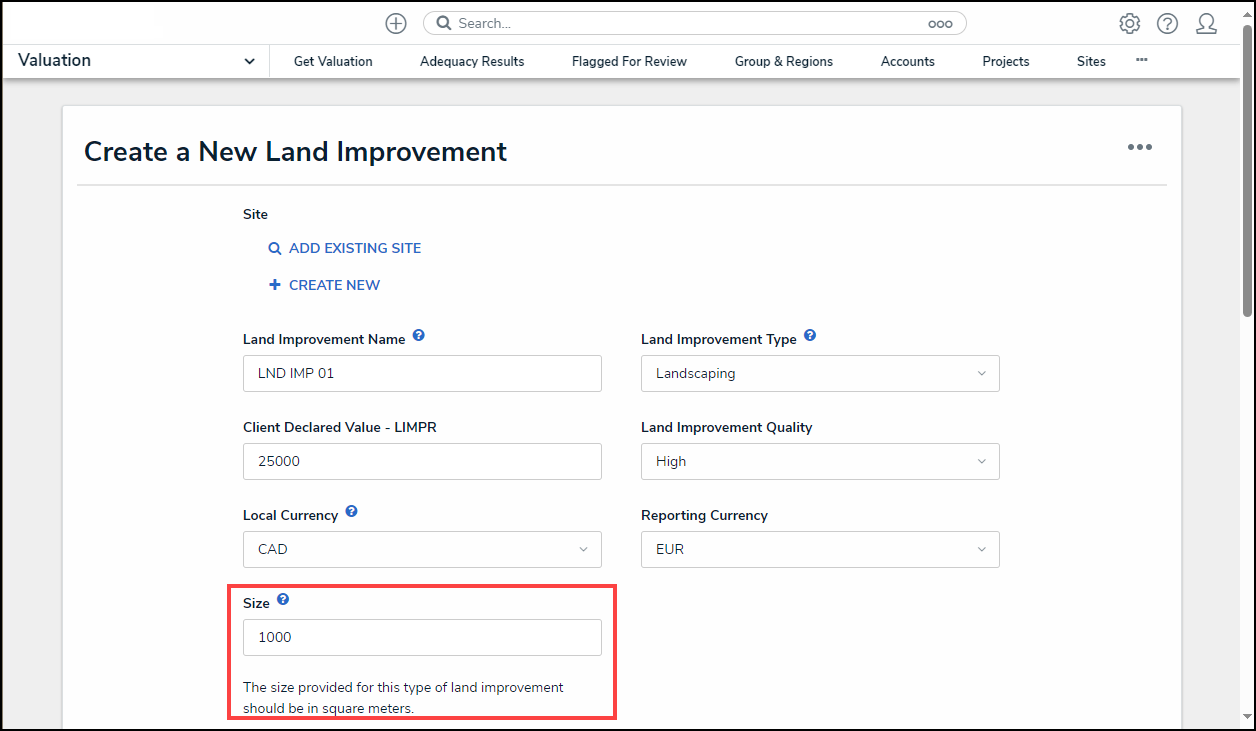Click the 'Client Declared Value - LIMPR' label
1256x731 pixels.
(340, 427)
